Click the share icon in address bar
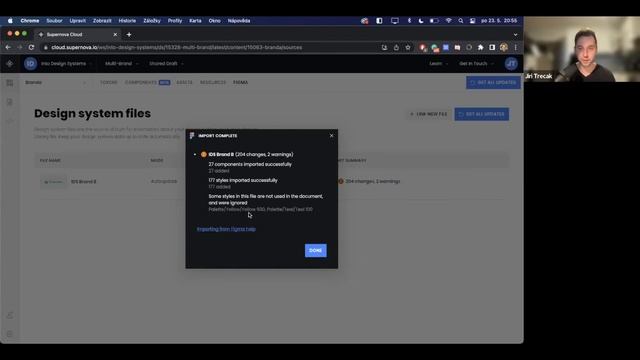This screenshot has height=360, width=640. 396,47
